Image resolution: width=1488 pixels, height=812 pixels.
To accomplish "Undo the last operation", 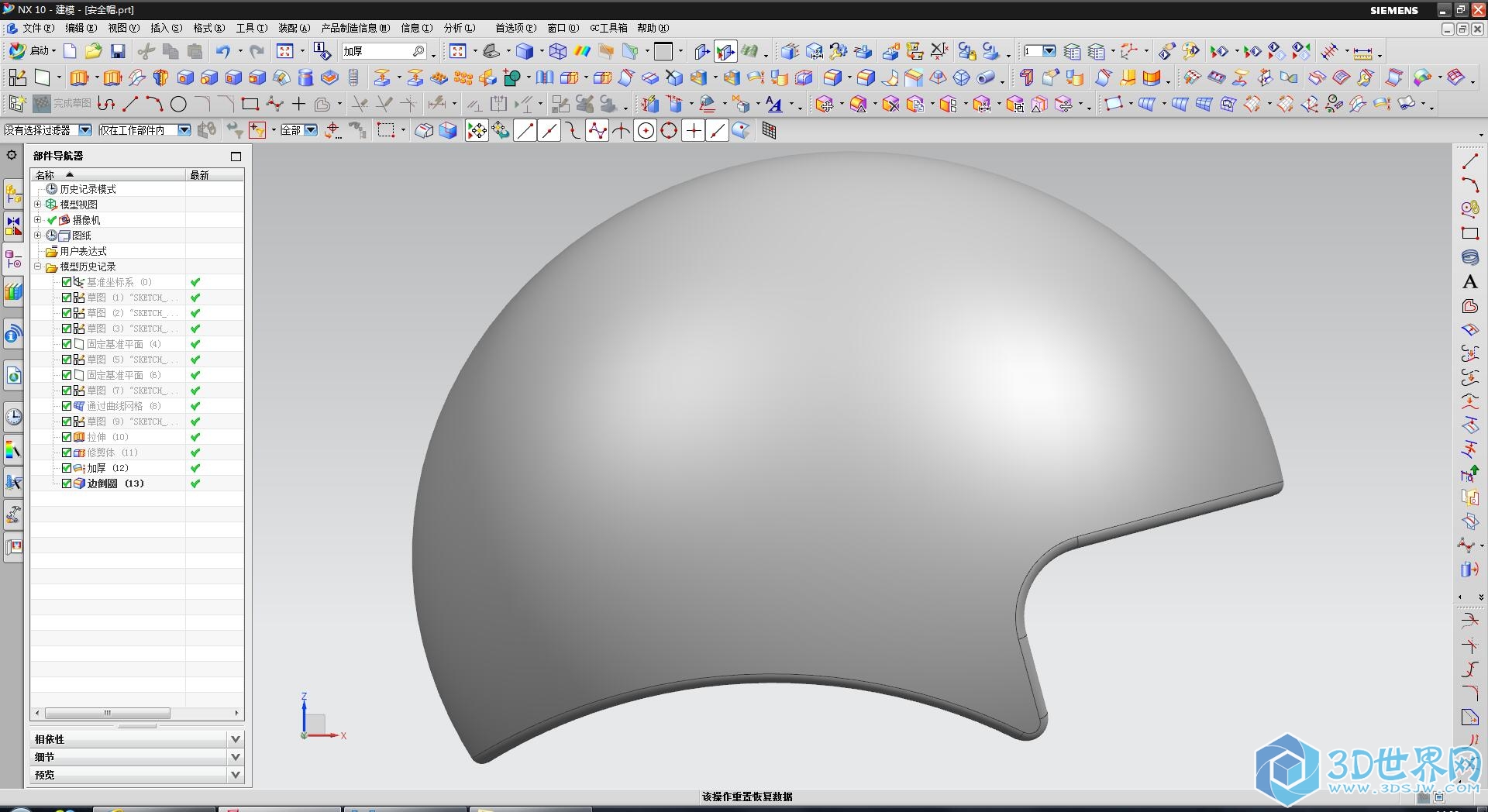I will tap(223, 51).
